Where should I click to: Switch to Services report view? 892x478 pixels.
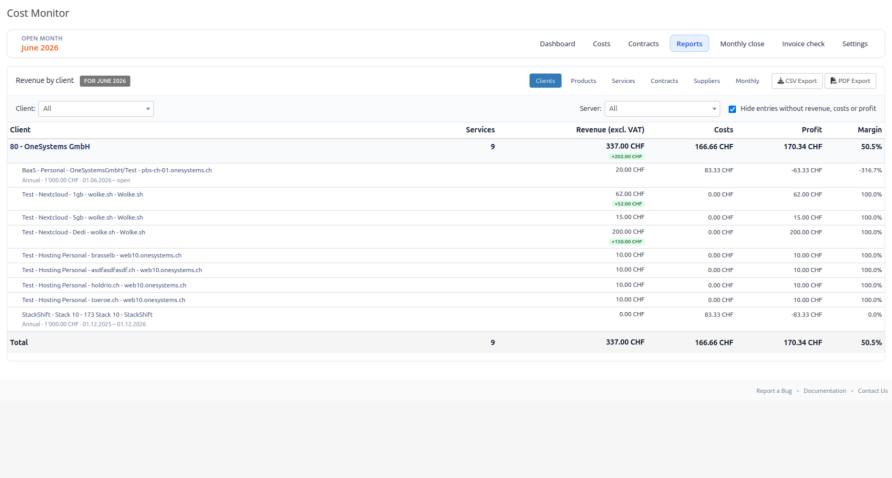[623, 81]
